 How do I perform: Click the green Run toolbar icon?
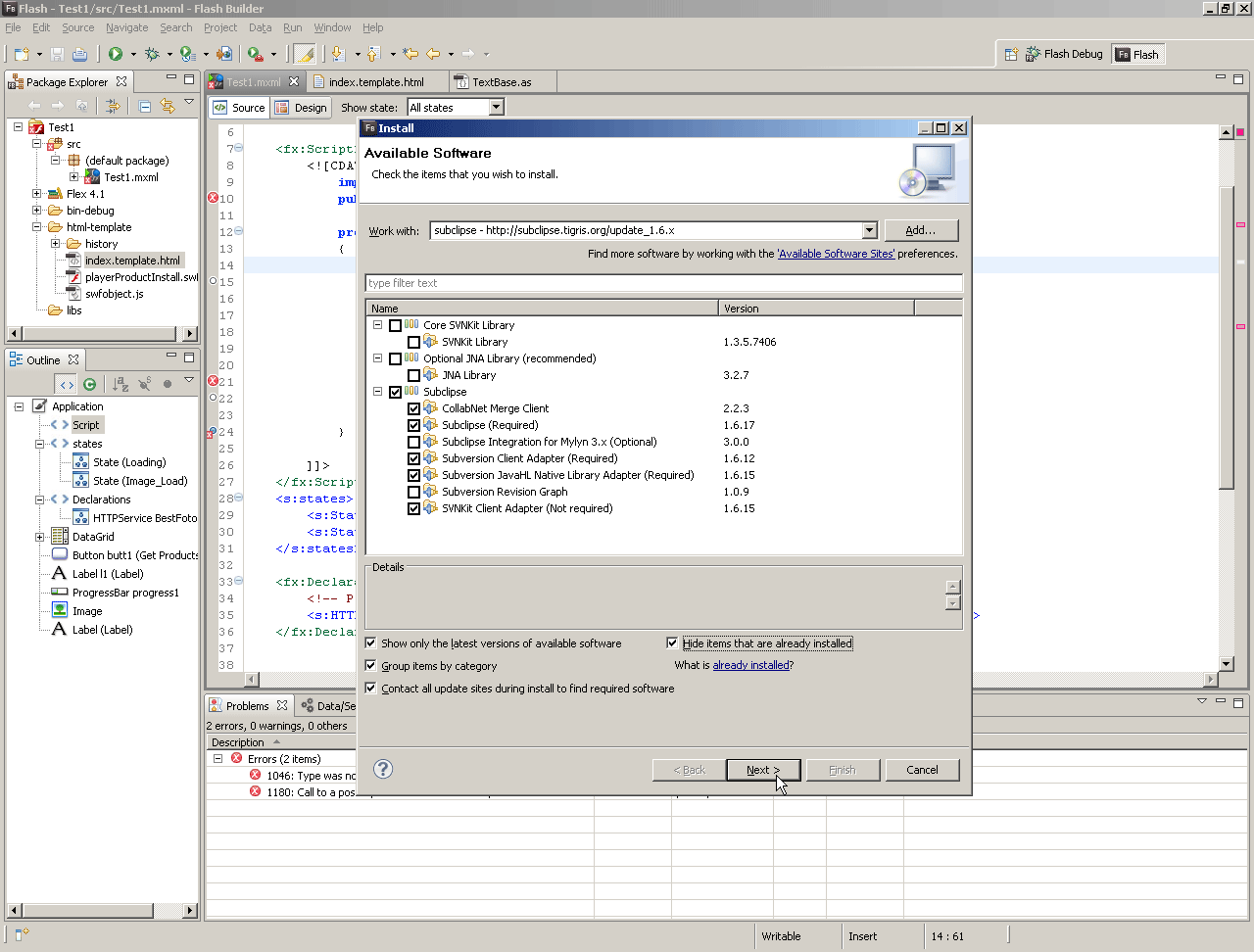pyautogui.click(x=116, y=54)
